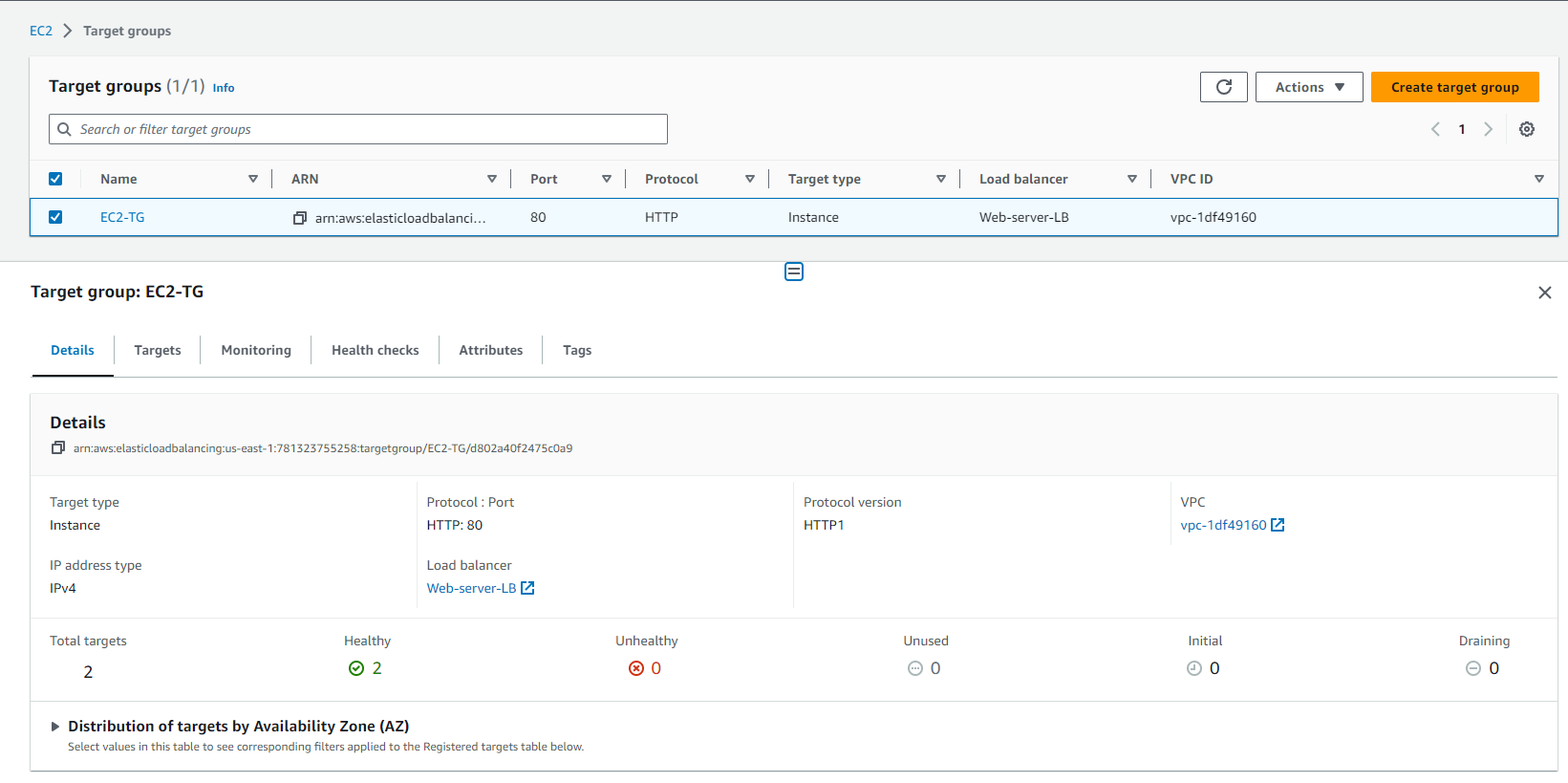Click the Unhealthy status cross icon
1568x783 pixels.
[x=636, y=668]
